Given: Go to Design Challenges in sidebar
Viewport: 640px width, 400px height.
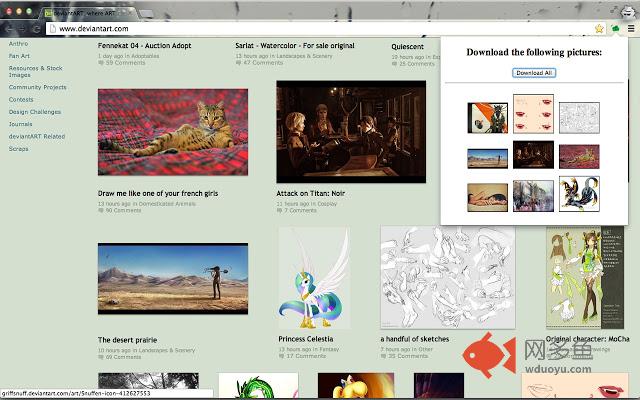Looking at the screenshot, I should point(36,112).
